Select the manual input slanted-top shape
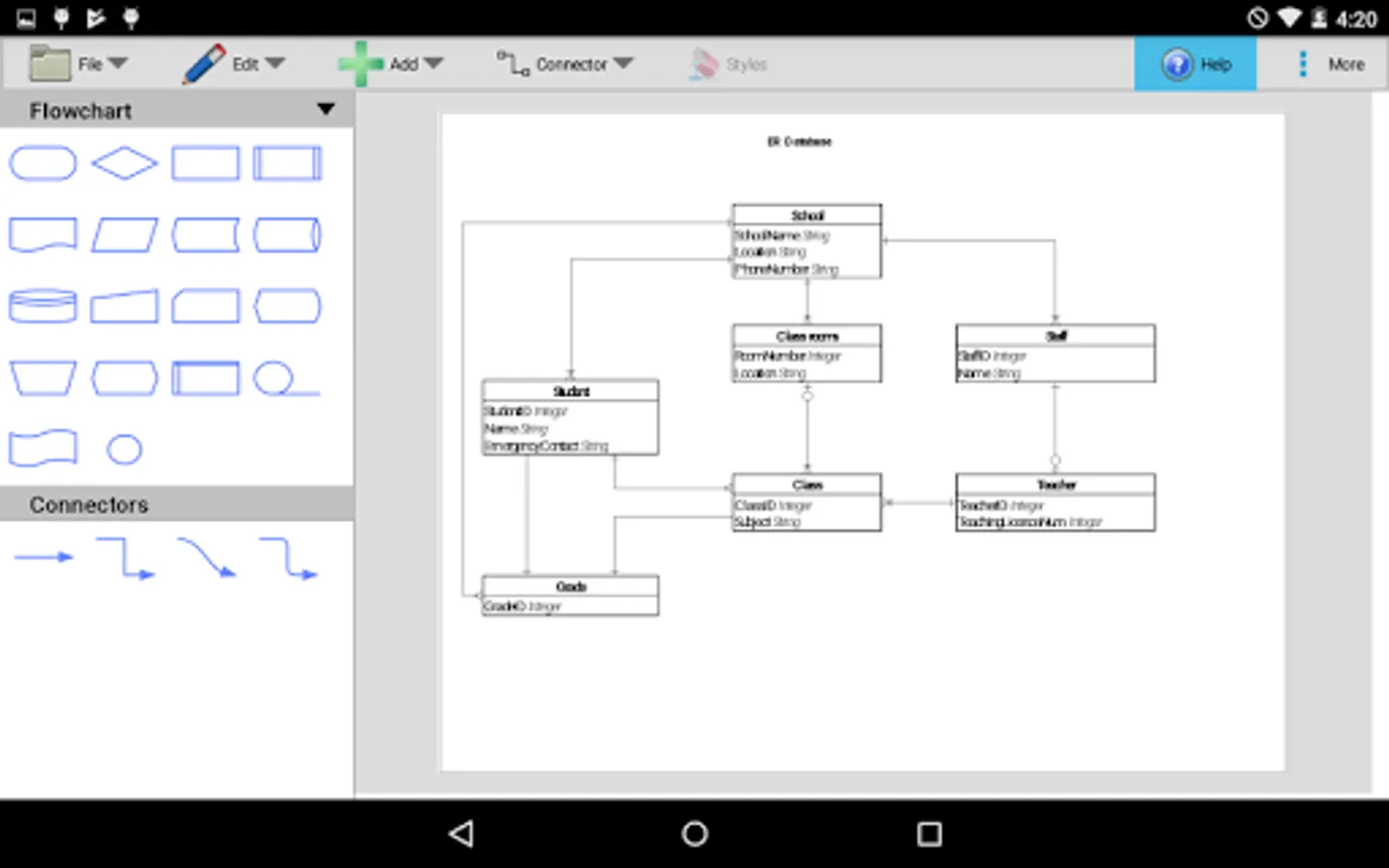 (124, 307)
